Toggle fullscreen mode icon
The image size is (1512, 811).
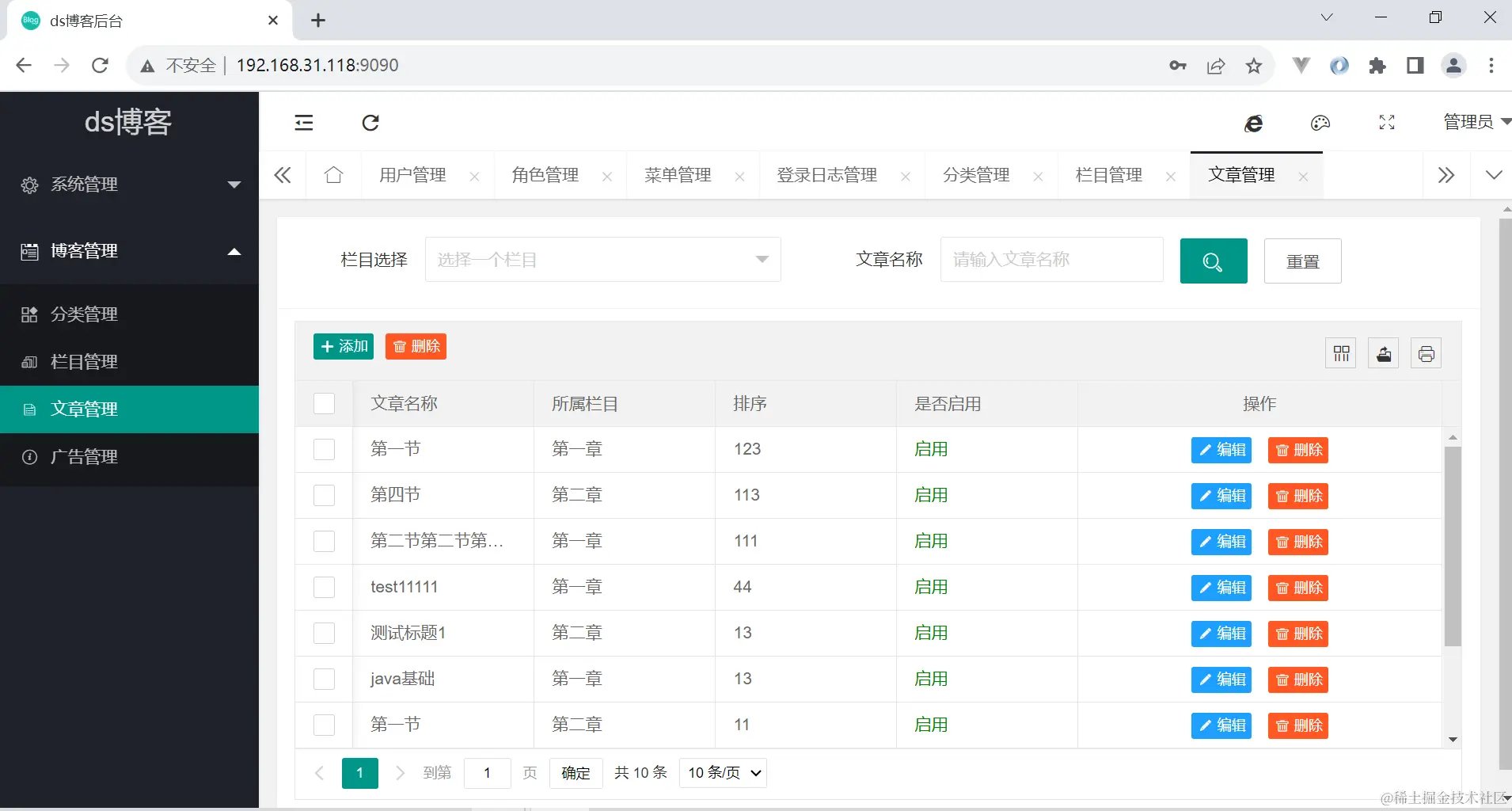pos(1387,123)
